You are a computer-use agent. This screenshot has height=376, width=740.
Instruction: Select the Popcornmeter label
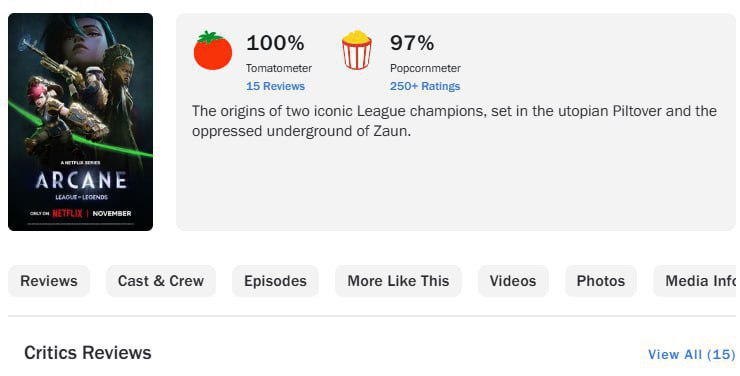pos(425,68)
